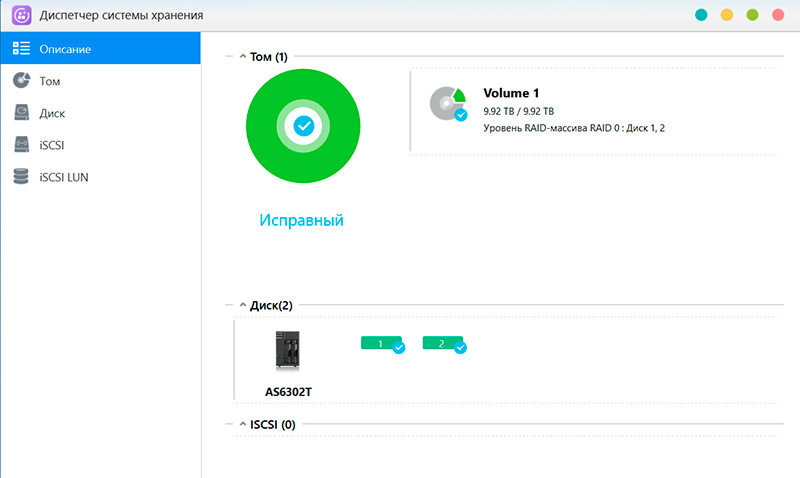This screenshot has height=478, width=800.
Task: Open the iSCSI LUN menu item
Action: (x=66, y=177)
